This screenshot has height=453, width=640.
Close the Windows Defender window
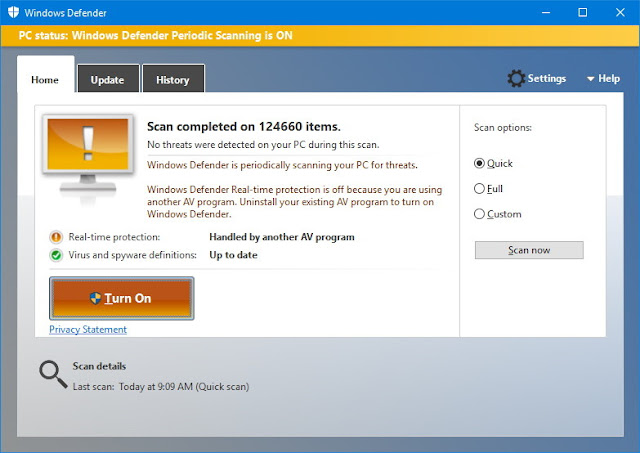pyautogui.click(x=620, y=12)
